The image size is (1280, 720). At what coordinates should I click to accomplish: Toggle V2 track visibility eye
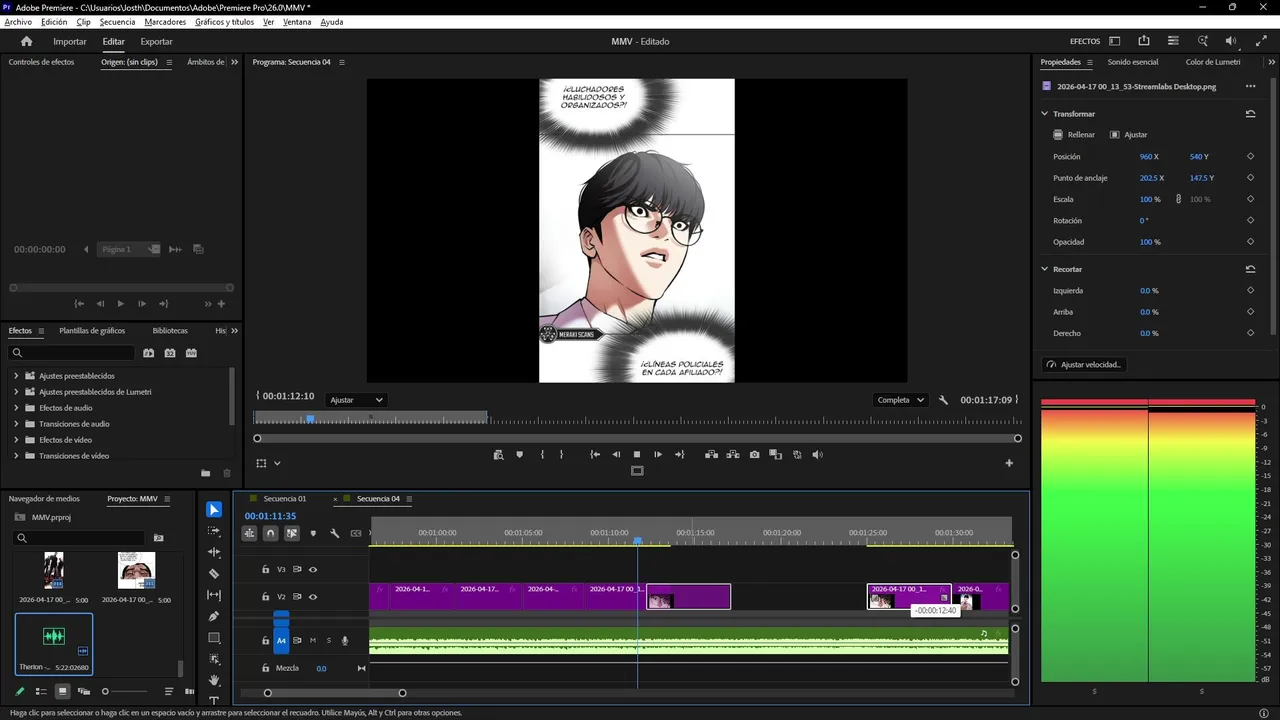click(x=313, y=597)
